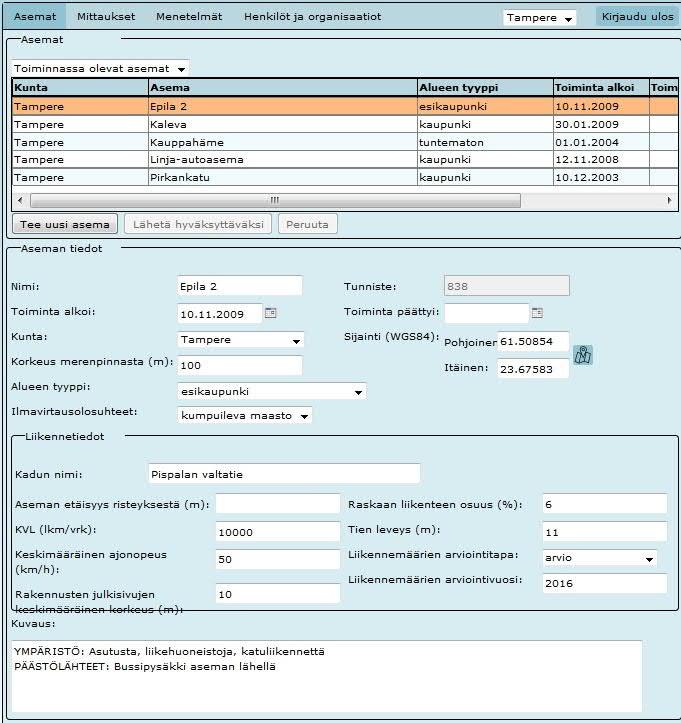Expand the Tampere city dropdown in header
Image resolution: width=681 pixels, height=723 pixels.
(539, 18)
